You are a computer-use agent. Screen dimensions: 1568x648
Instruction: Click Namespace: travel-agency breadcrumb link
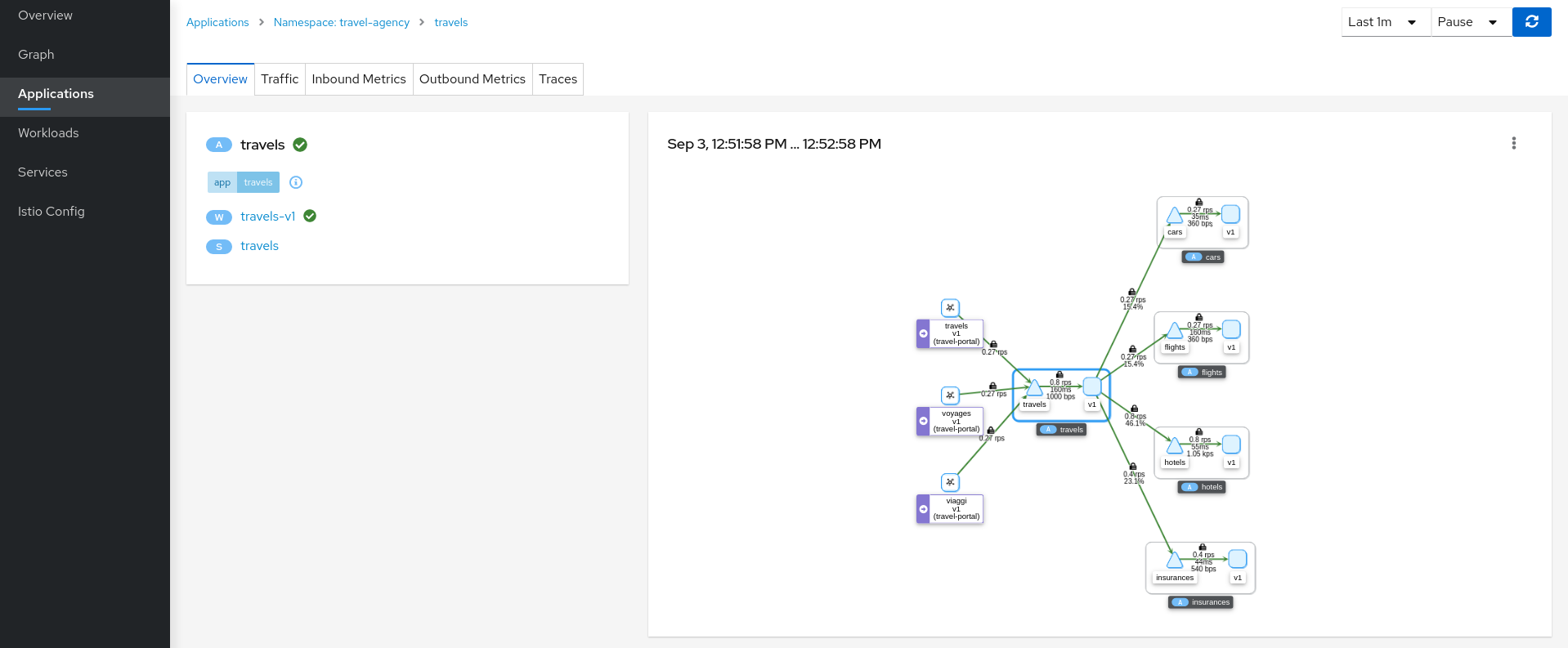tap(341, 22)
